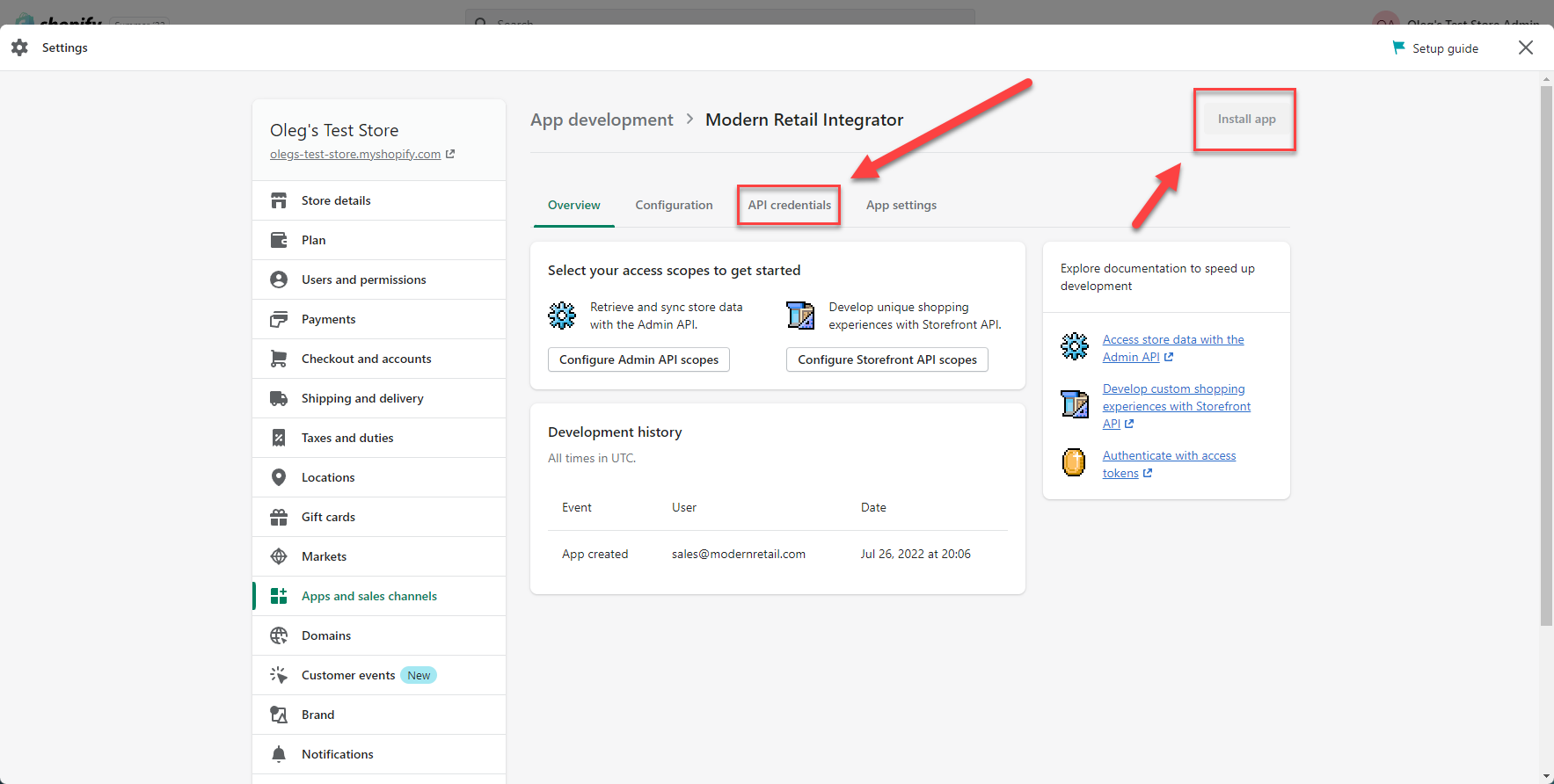Click the Notifications bell icon
This screenshot has width=1554, height=784.
click(279, 754)
